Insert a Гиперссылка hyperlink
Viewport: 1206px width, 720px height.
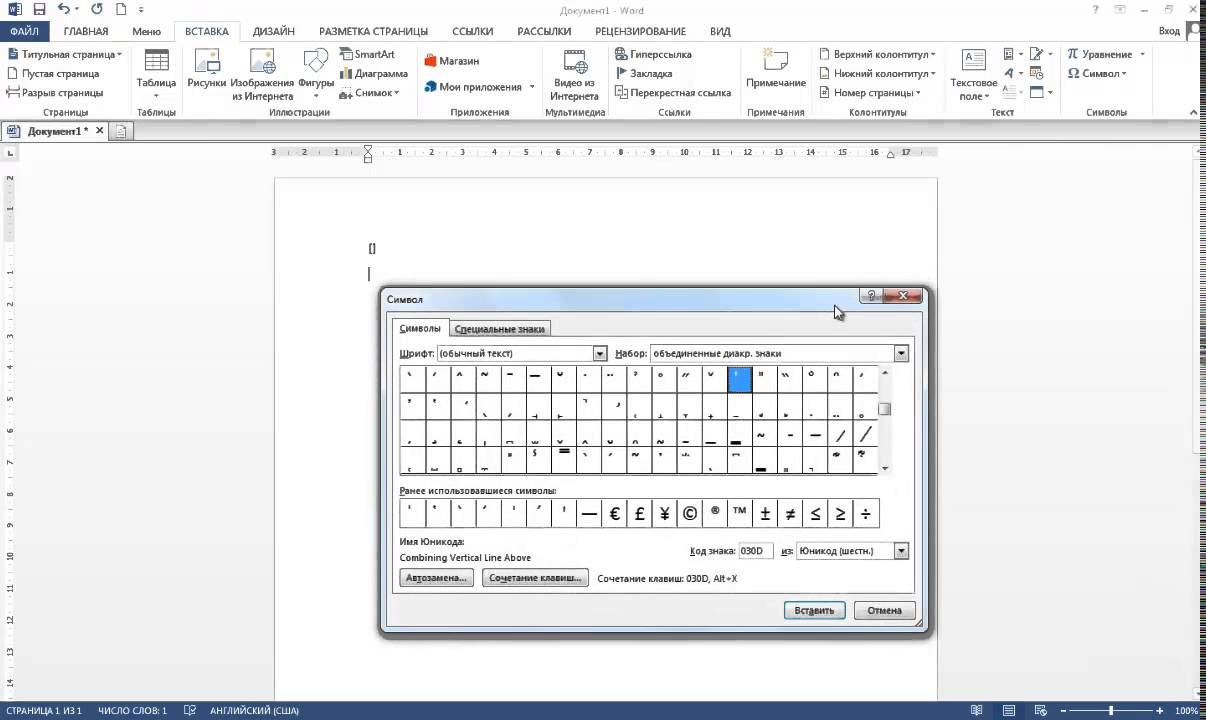[x=654, y=54]
